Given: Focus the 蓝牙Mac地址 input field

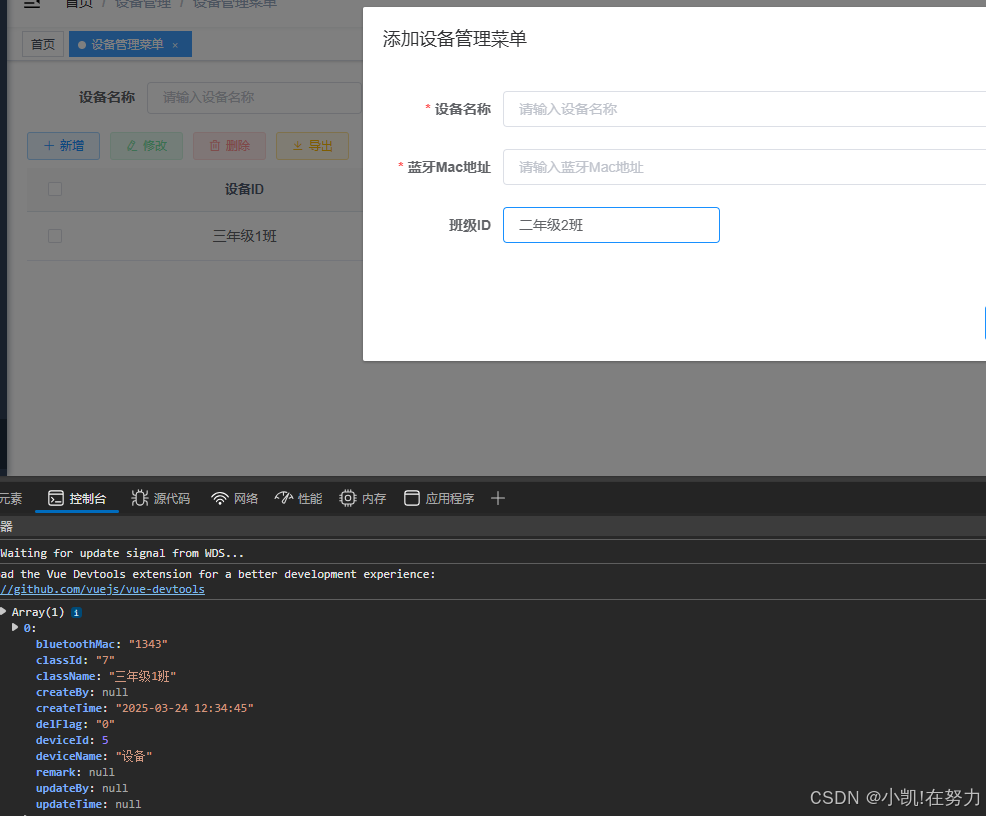Looking at the screenshot, I should pyautogui.click(x=745, y=167).
